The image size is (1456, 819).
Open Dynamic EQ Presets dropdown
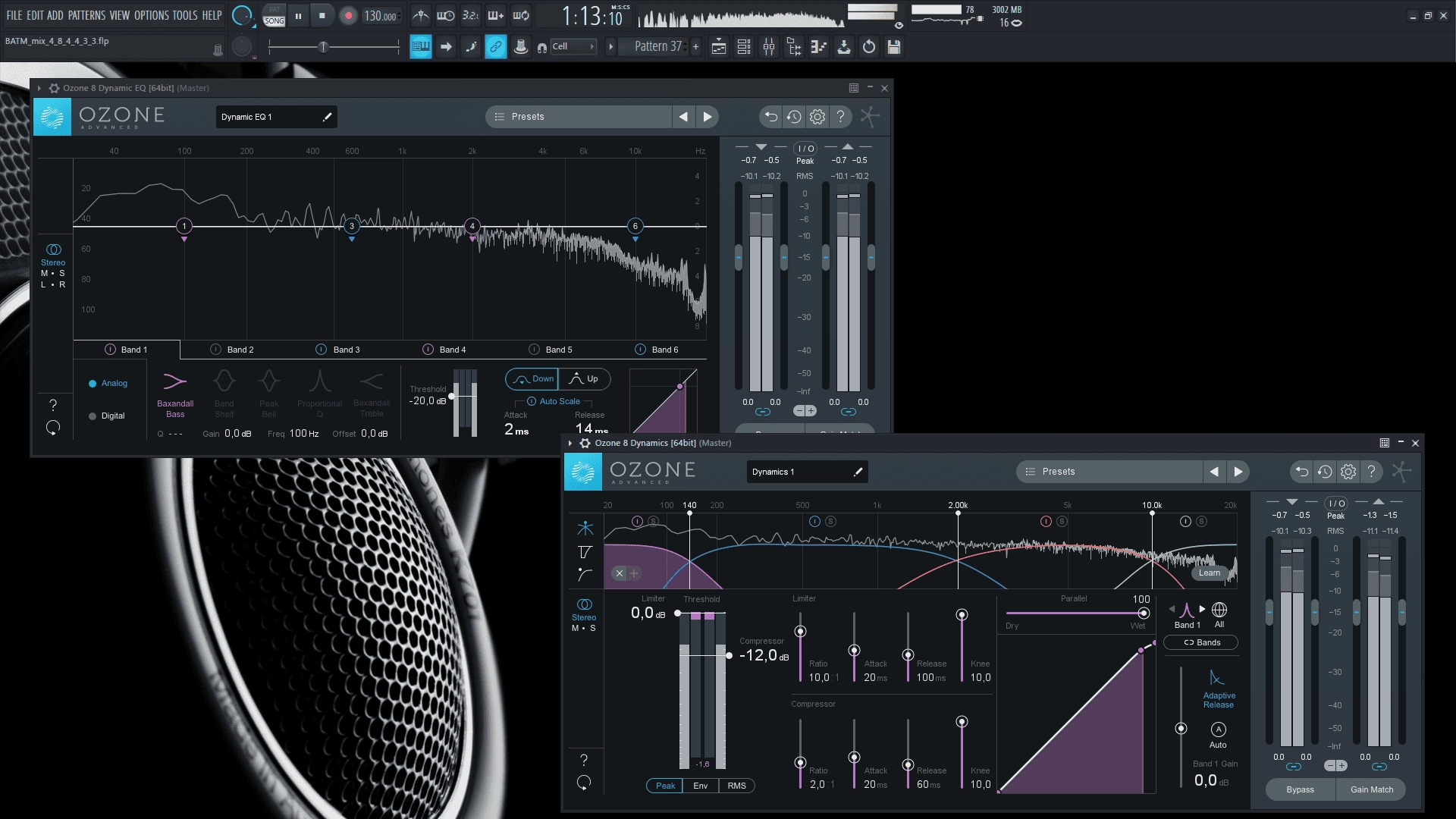(578, 117)
